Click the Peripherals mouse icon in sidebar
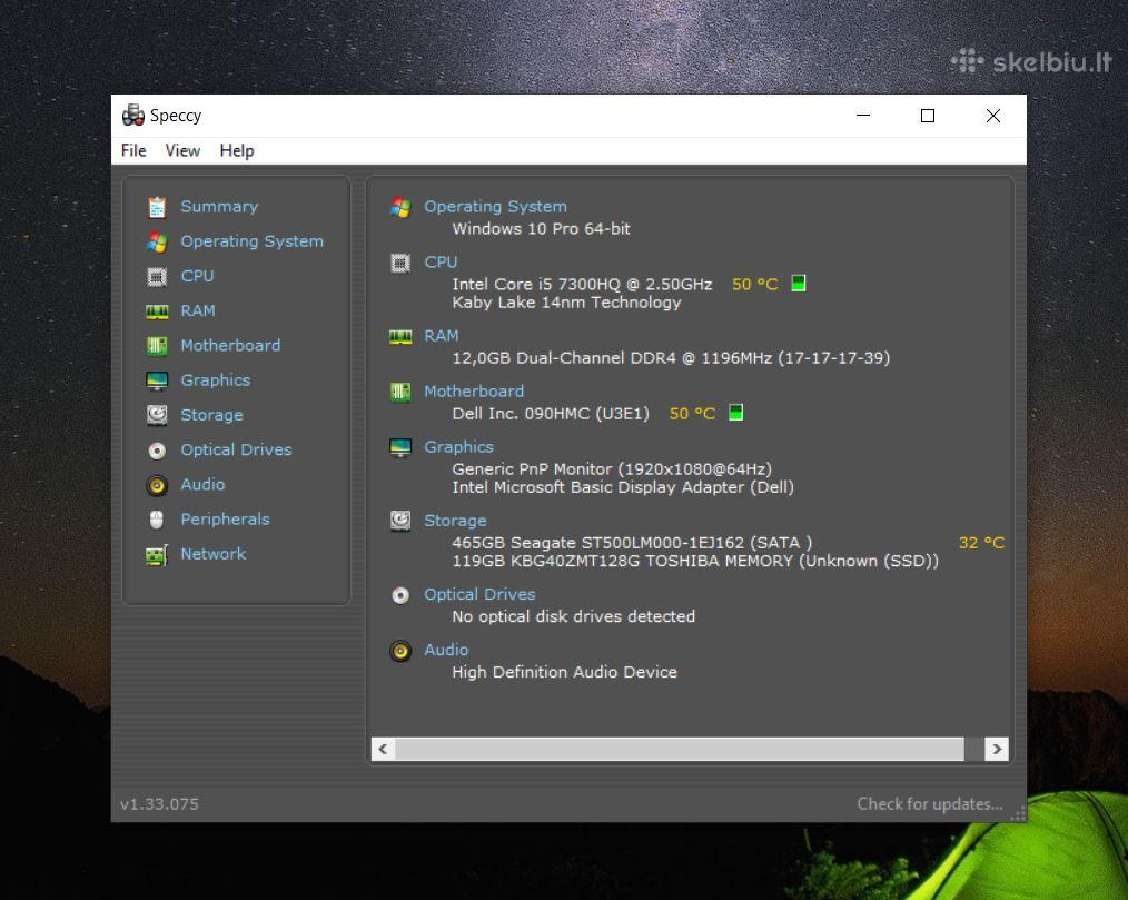Viewport: 1128px width, 900px height. pos(156,519)
